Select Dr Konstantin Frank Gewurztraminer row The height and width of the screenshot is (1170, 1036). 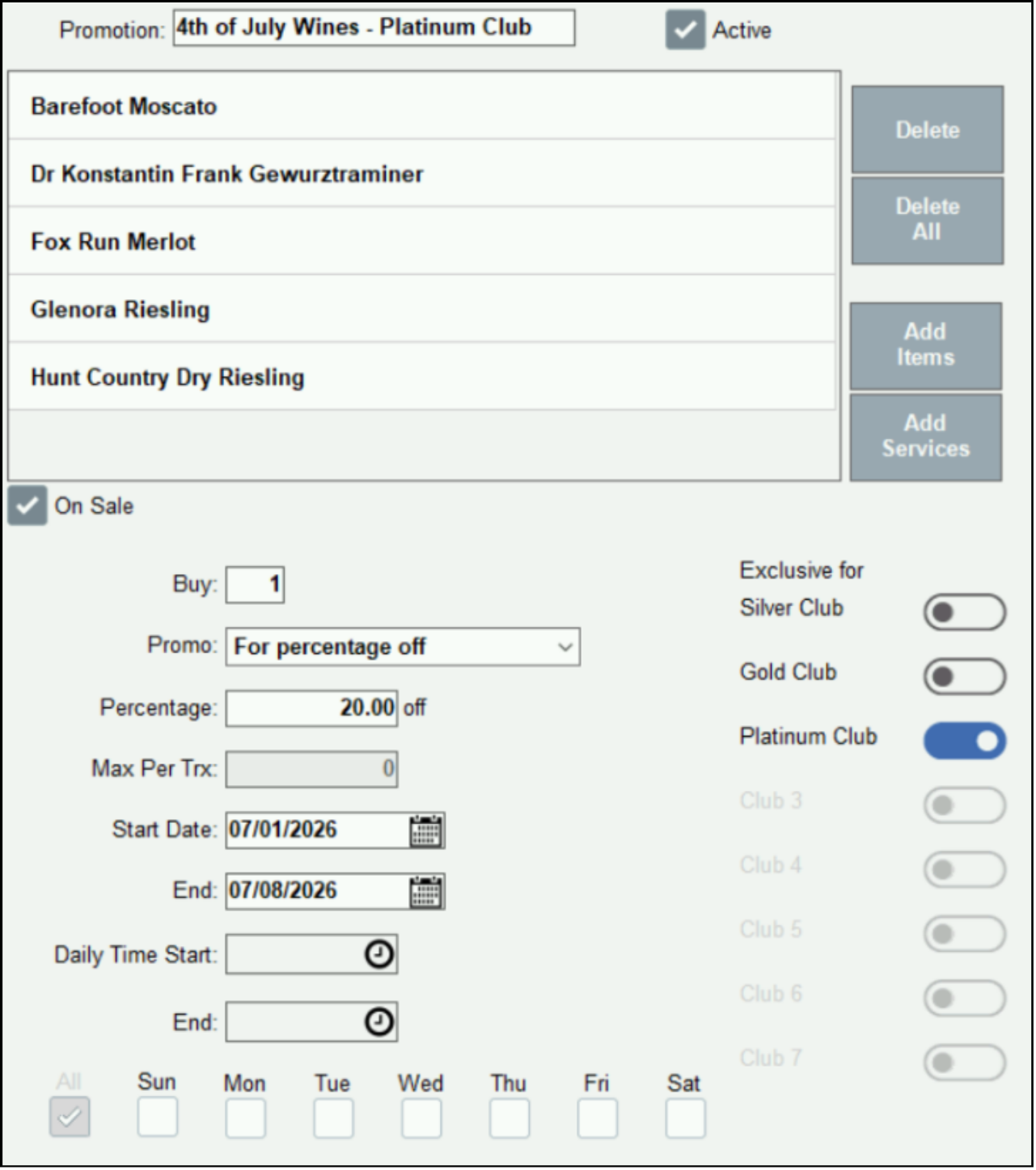tap(422, 175)
